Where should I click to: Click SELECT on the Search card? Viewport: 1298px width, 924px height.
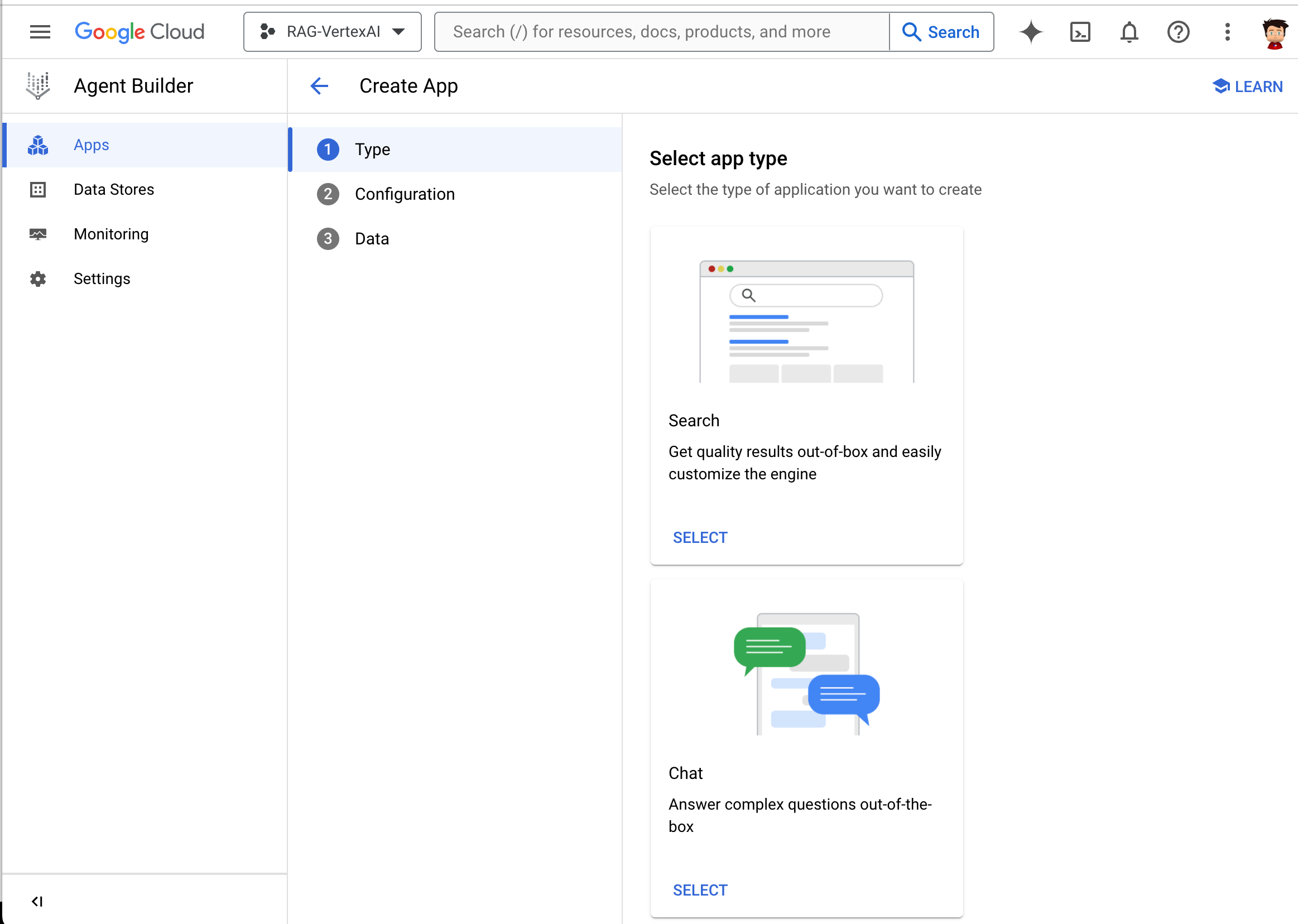[x=700, y=538]
